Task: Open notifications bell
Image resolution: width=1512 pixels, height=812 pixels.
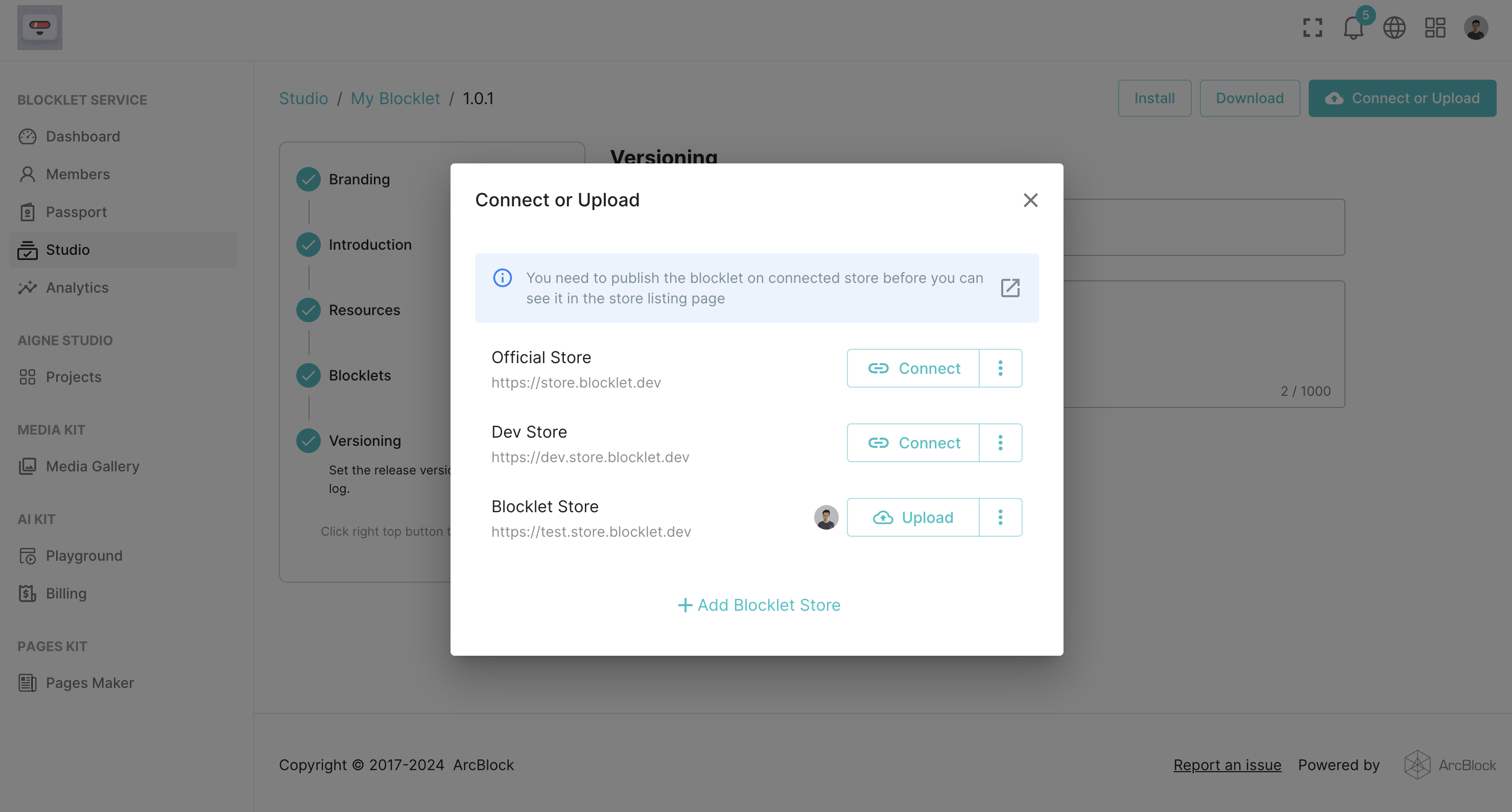Action: pyautogui.click(x=1353, y=28)
